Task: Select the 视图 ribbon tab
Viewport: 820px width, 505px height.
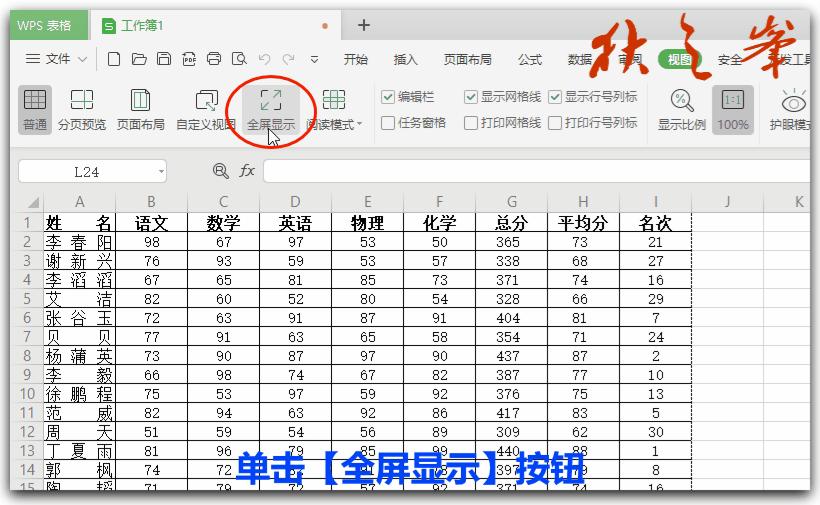Action: (679, 60)
